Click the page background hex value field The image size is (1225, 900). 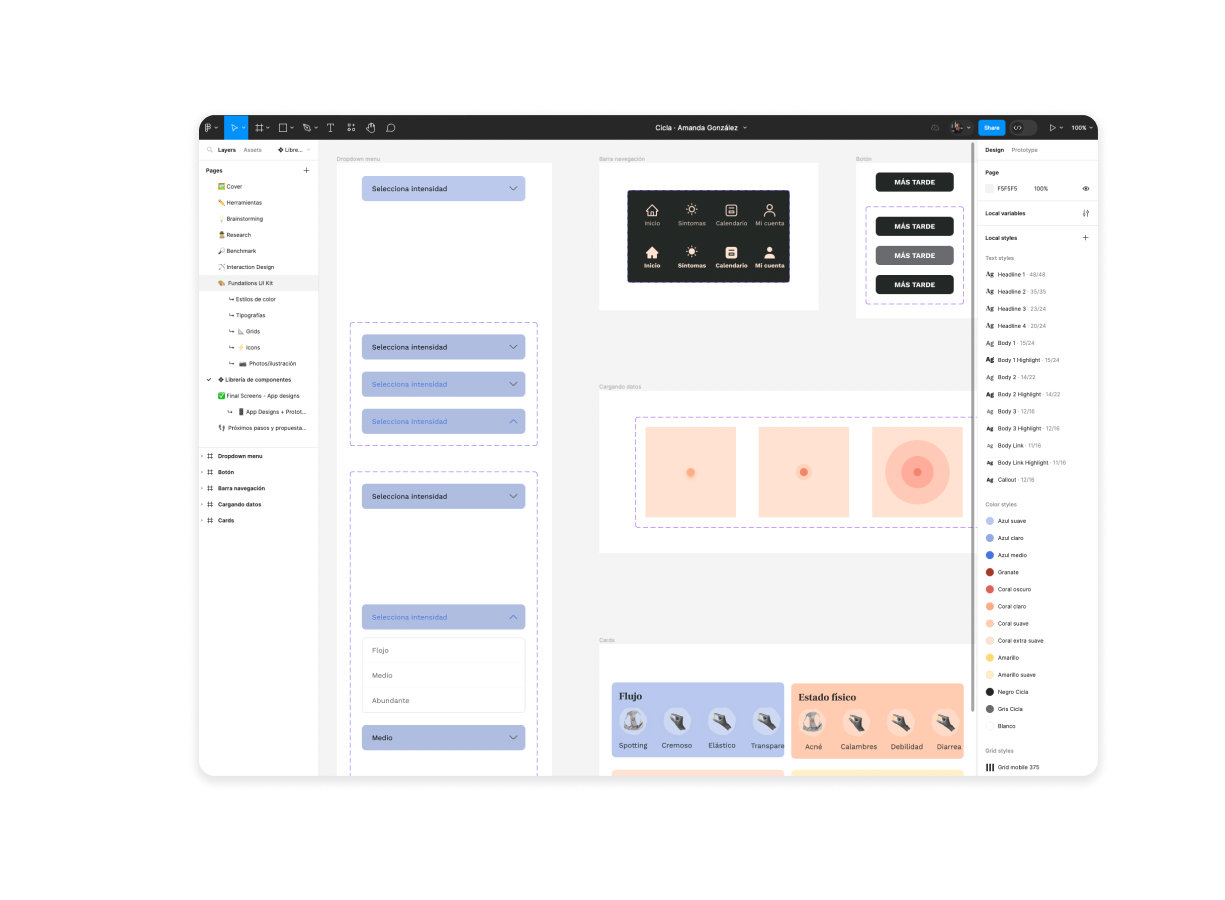(1007, 188)
